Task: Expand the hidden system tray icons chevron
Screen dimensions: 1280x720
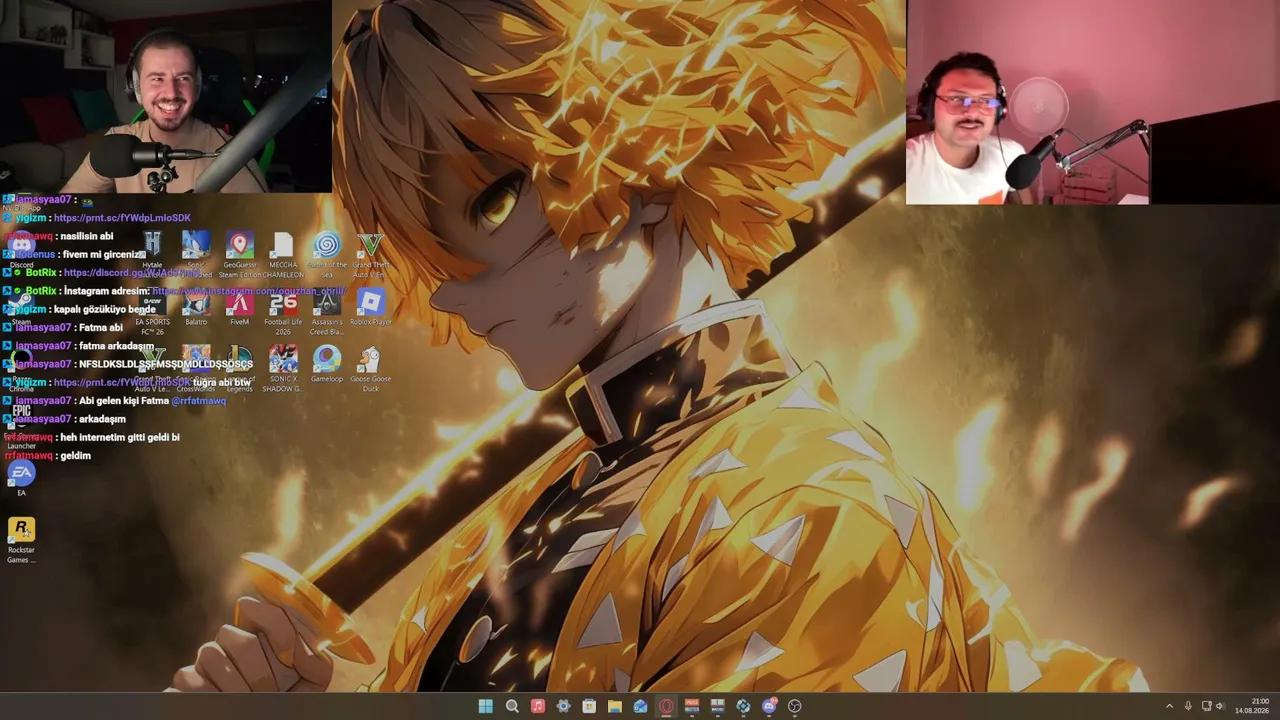Action: (1169, 706)
